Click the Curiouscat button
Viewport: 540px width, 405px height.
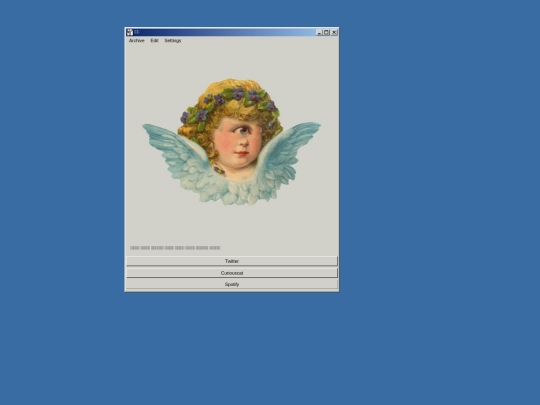[x=232, y=273]
